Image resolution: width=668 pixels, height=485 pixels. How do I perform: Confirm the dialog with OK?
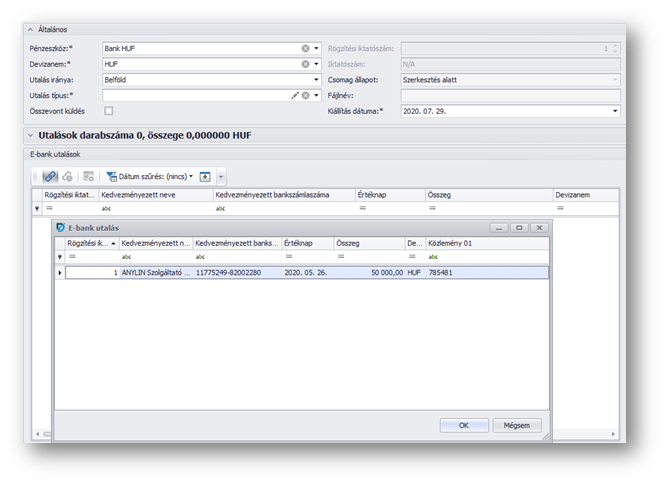[x=464, y=425]
